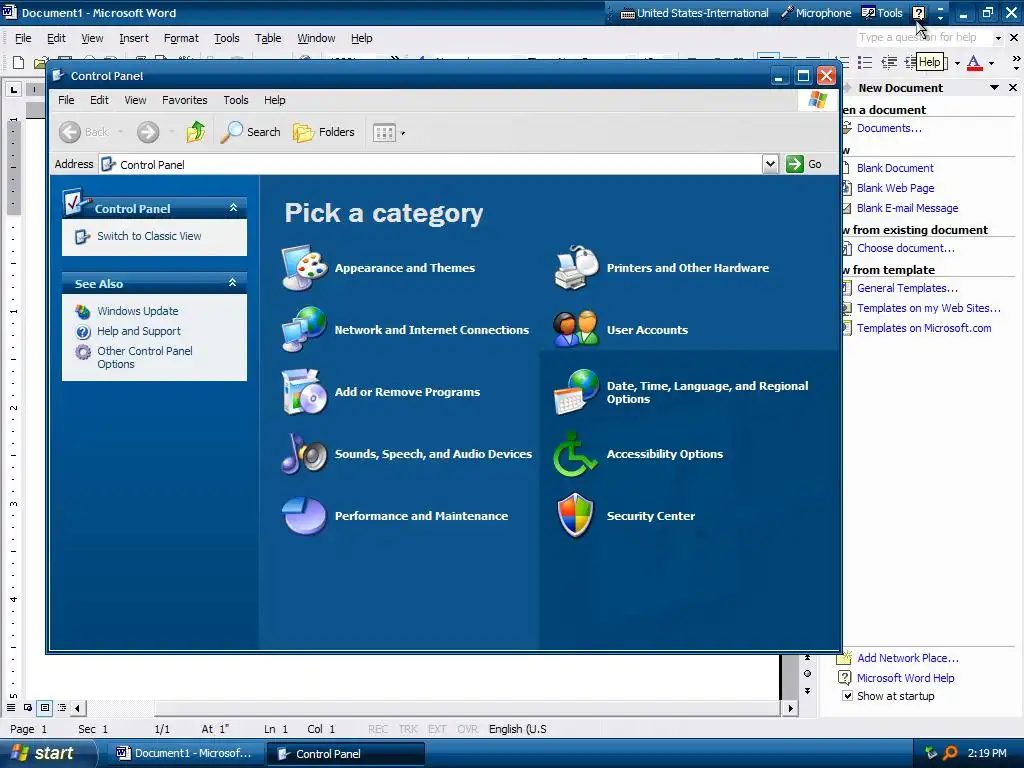Click Type a question for help box
This screenshot has width=1024, height=768.
923,38
